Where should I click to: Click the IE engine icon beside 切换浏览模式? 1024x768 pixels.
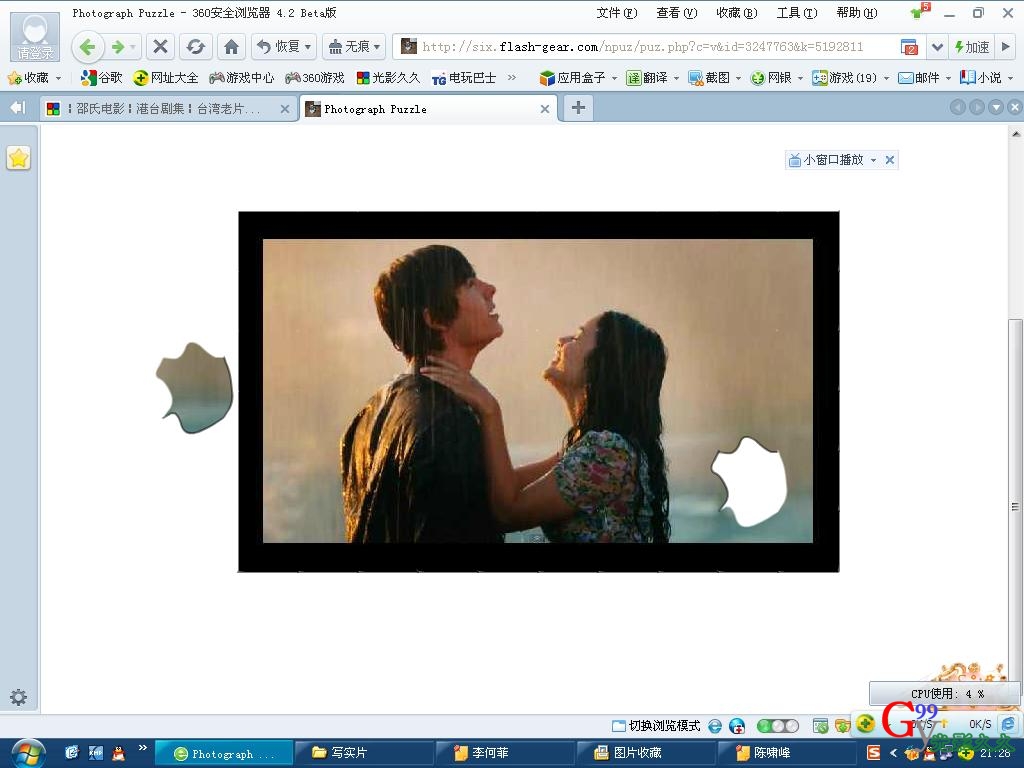pyautogui.click(x=715, y=726)
